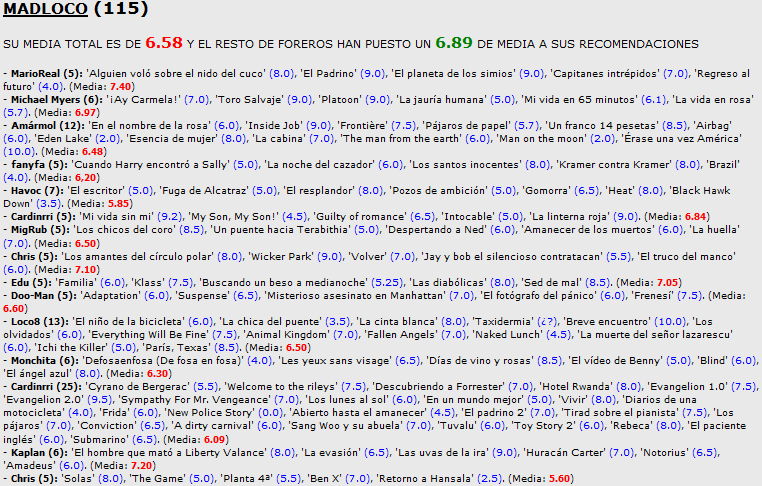This screenshot has height=486, width=762.
Task: Click the film title 'La linterna roja'
Action: [x=569, y=217]
